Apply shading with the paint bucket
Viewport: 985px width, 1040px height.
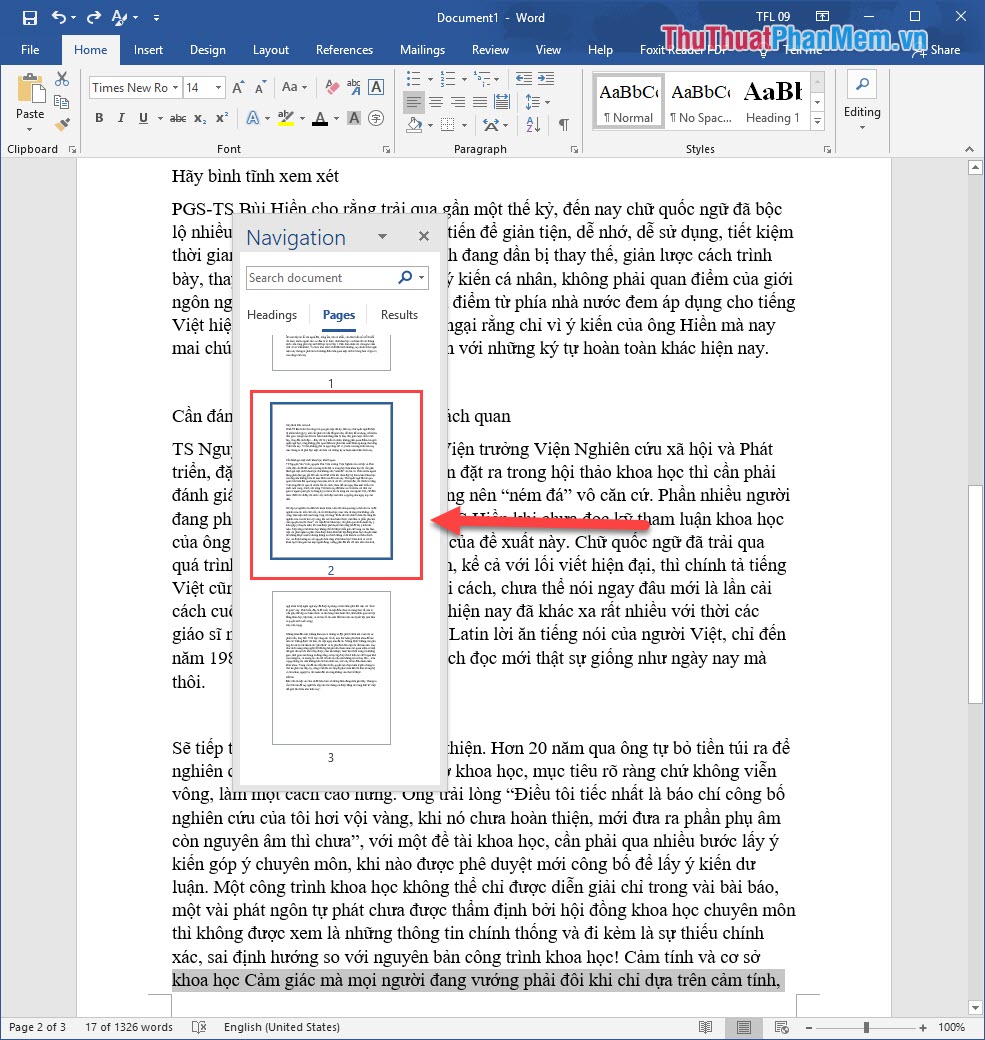pyautogui.click(x=415, y=124)
